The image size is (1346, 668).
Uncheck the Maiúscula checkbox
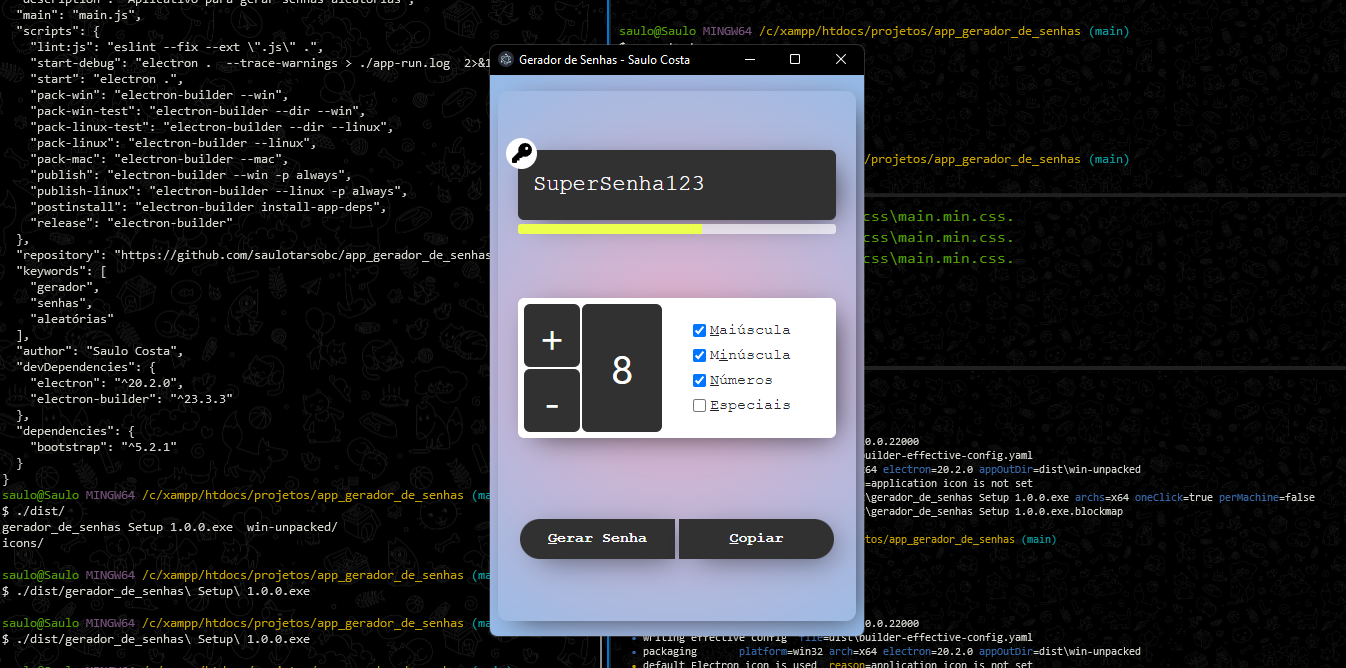700,331
